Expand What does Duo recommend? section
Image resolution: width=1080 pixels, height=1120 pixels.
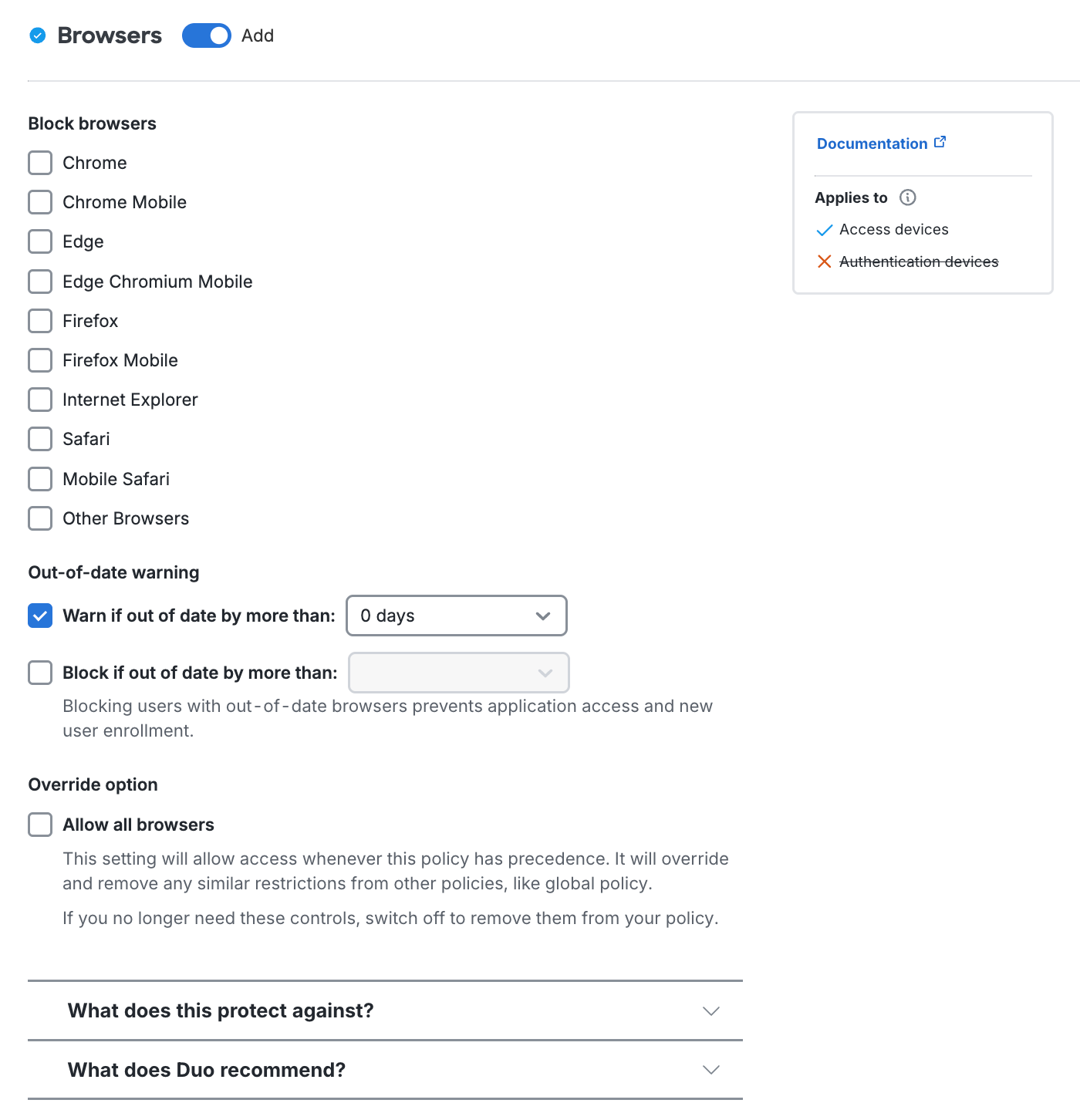coord(385,1070)
